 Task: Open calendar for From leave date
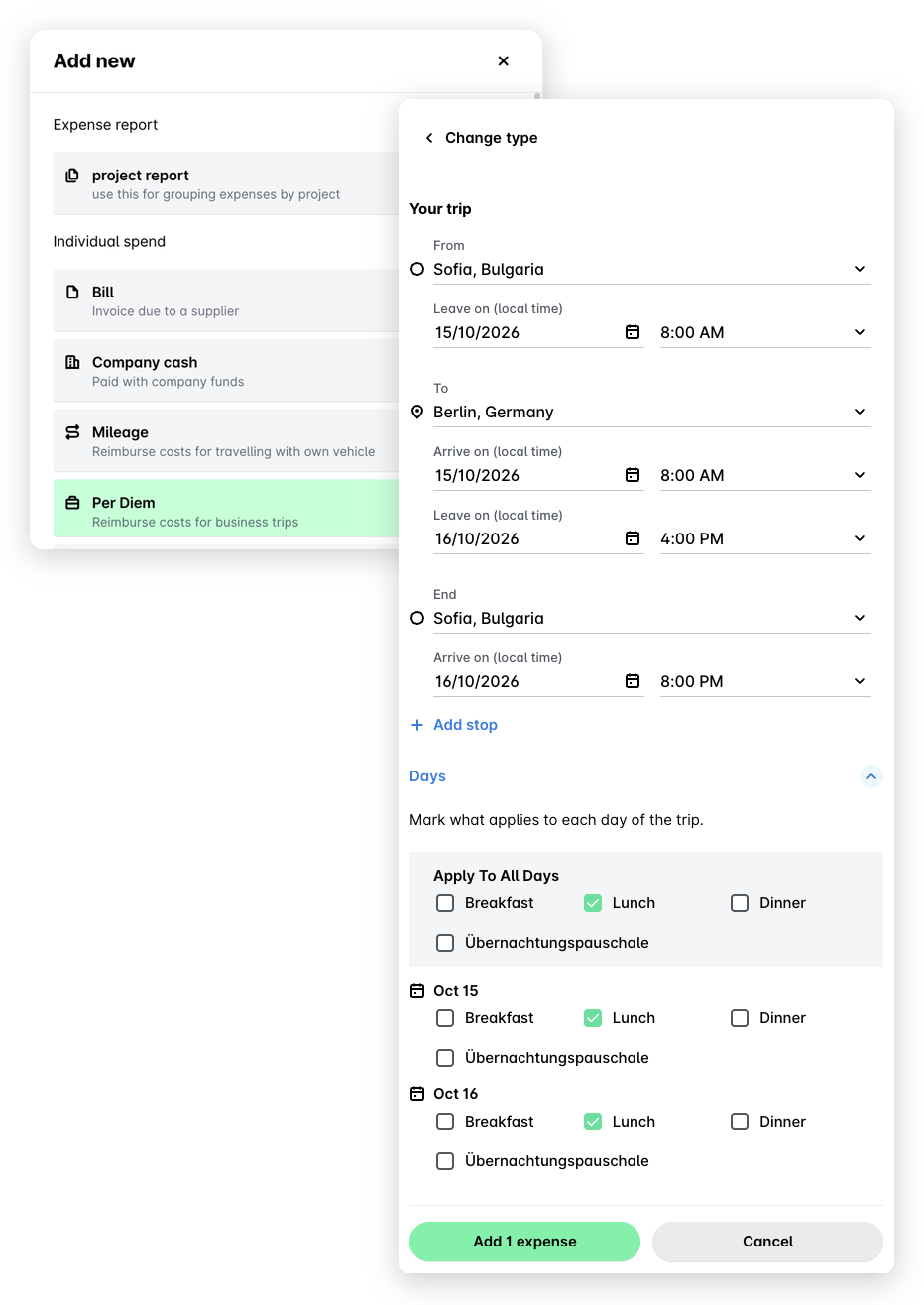(633, 332)
